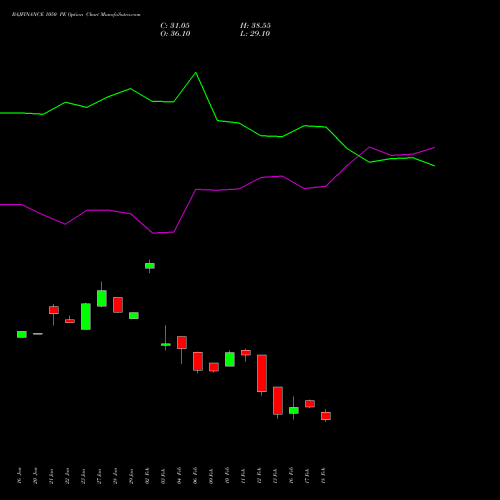Click the 12 Feb date label

pyautogui.click(x=259, y=476)
